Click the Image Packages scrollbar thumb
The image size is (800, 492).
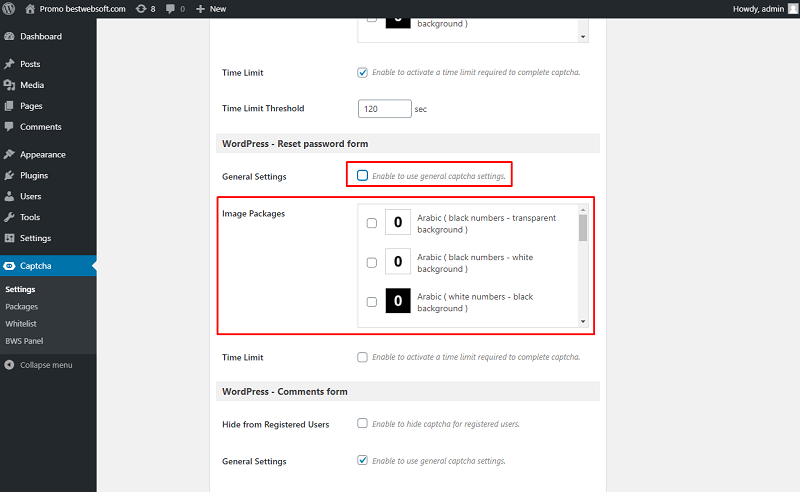[583, 228]
